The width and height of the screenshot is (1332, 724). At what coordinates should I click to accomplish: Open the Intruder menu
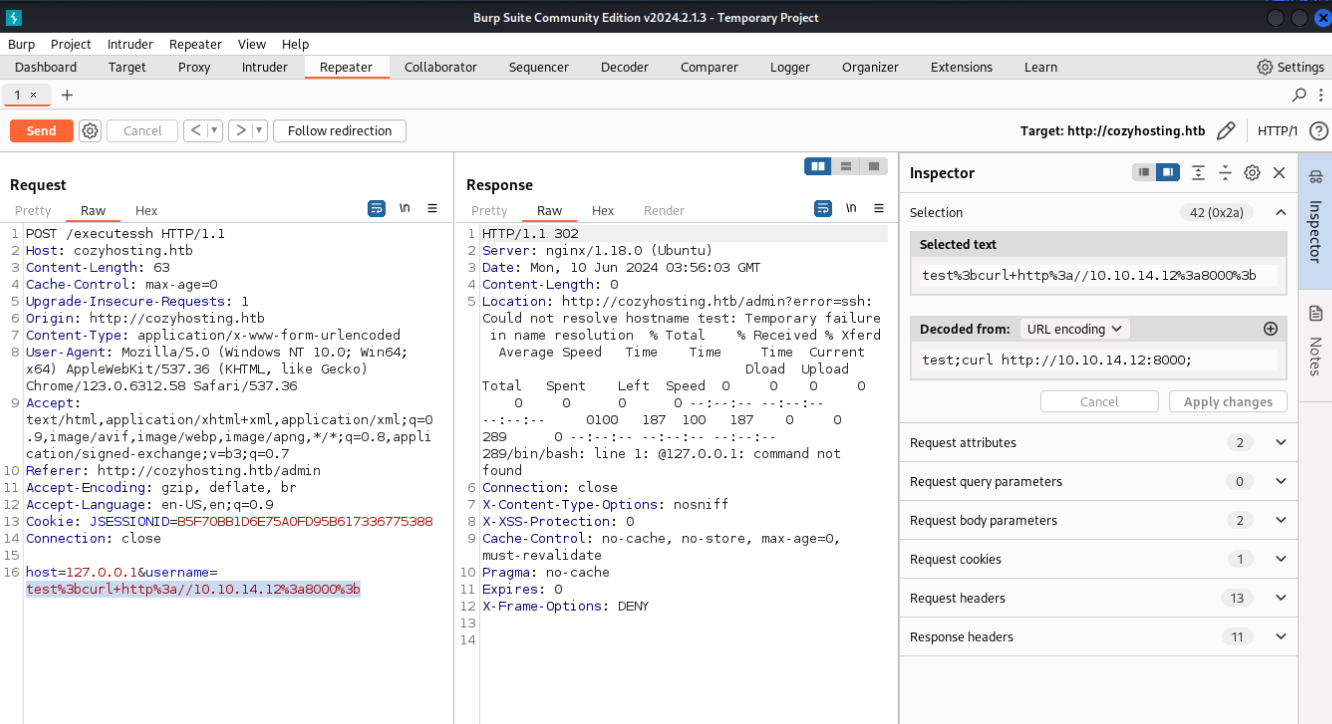[130, 44]
